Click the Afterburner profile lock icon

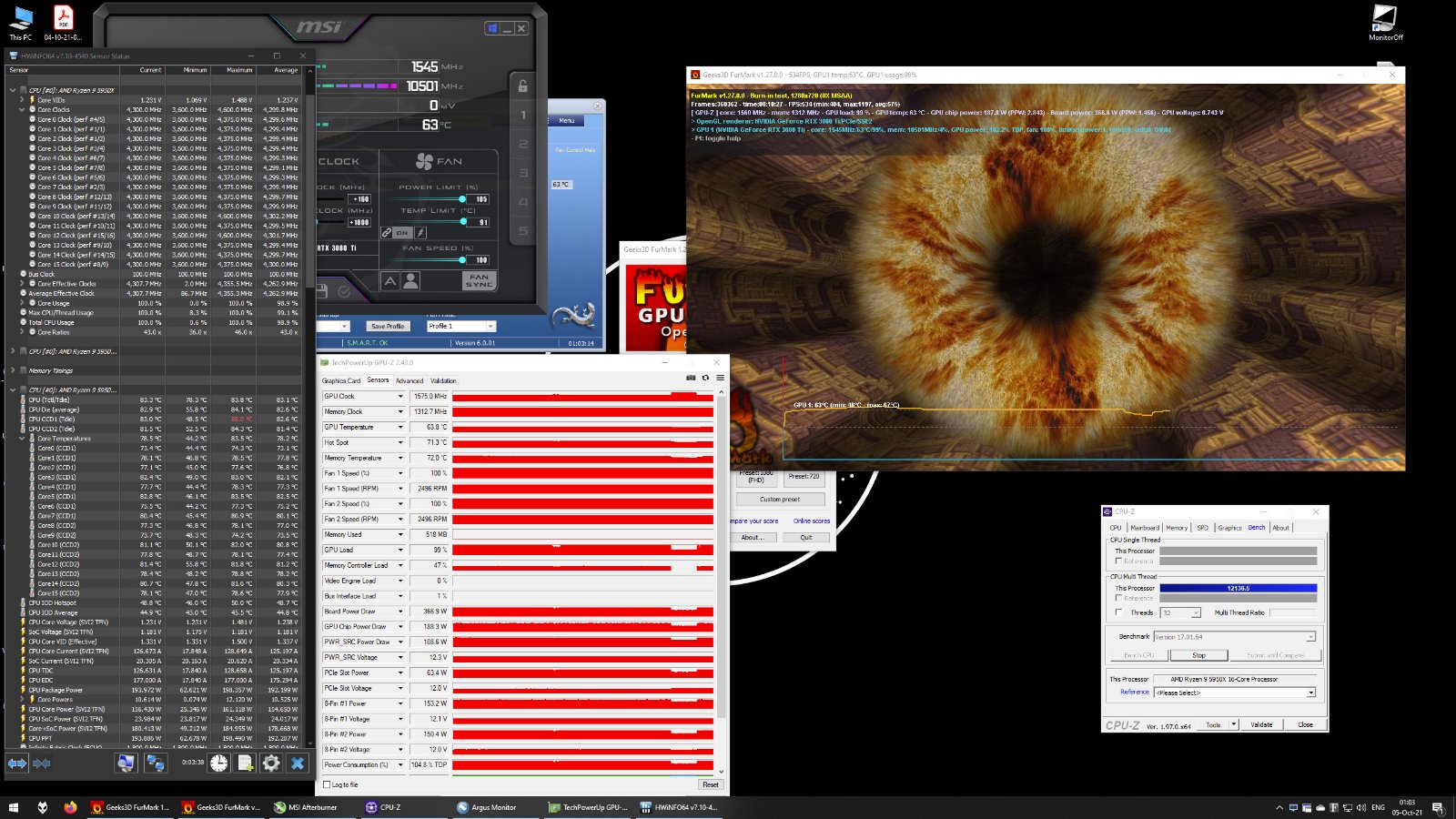pos(522,86)
